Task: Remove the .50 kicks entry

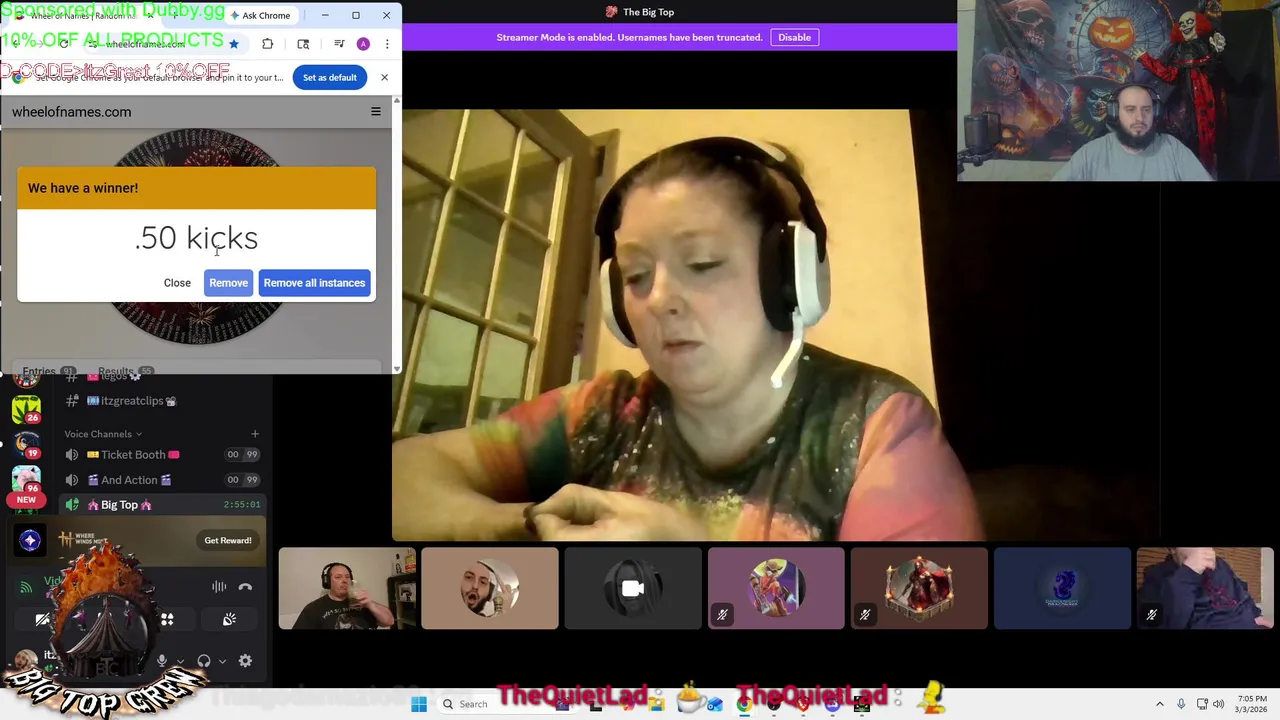Action: tap(228, 283)
